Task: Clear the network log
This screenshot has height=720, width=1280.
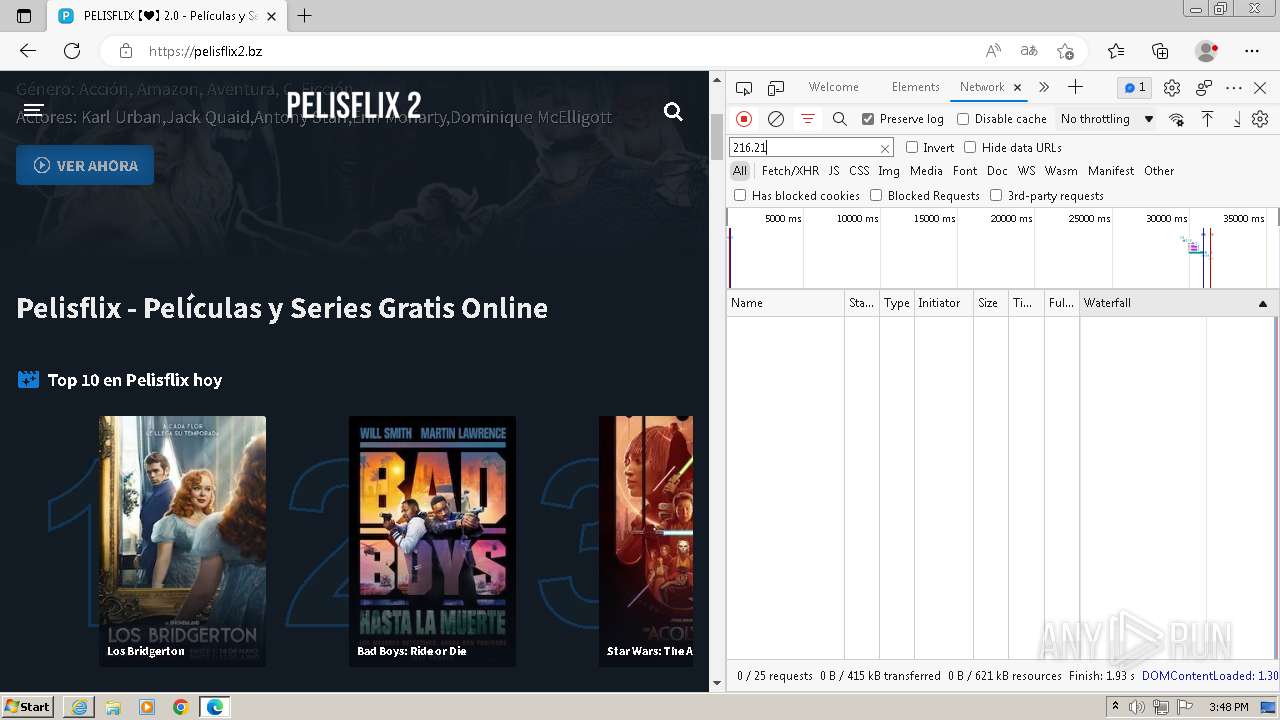Action: pos(775,119)
